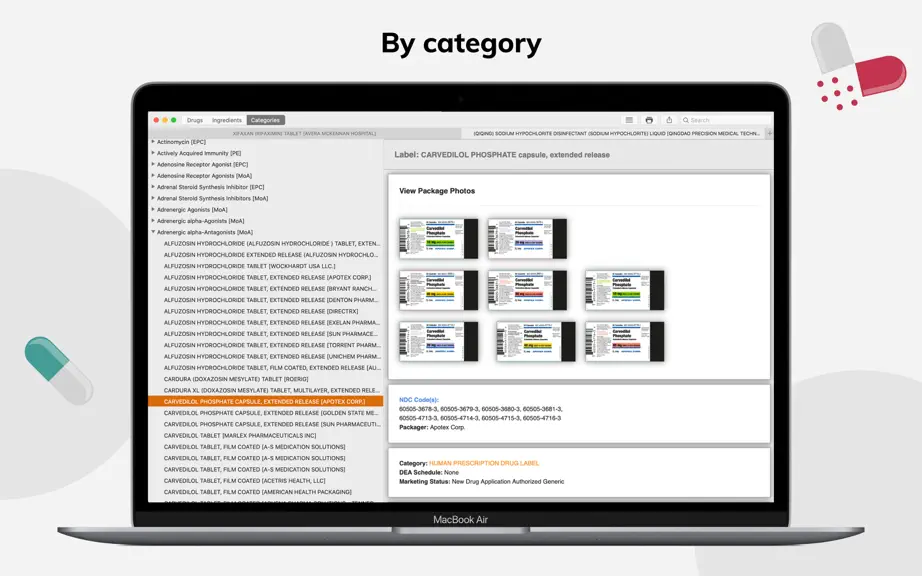Screen dimensions: 922x576
Task: Select the Categories tab
Action: point(265,120)
